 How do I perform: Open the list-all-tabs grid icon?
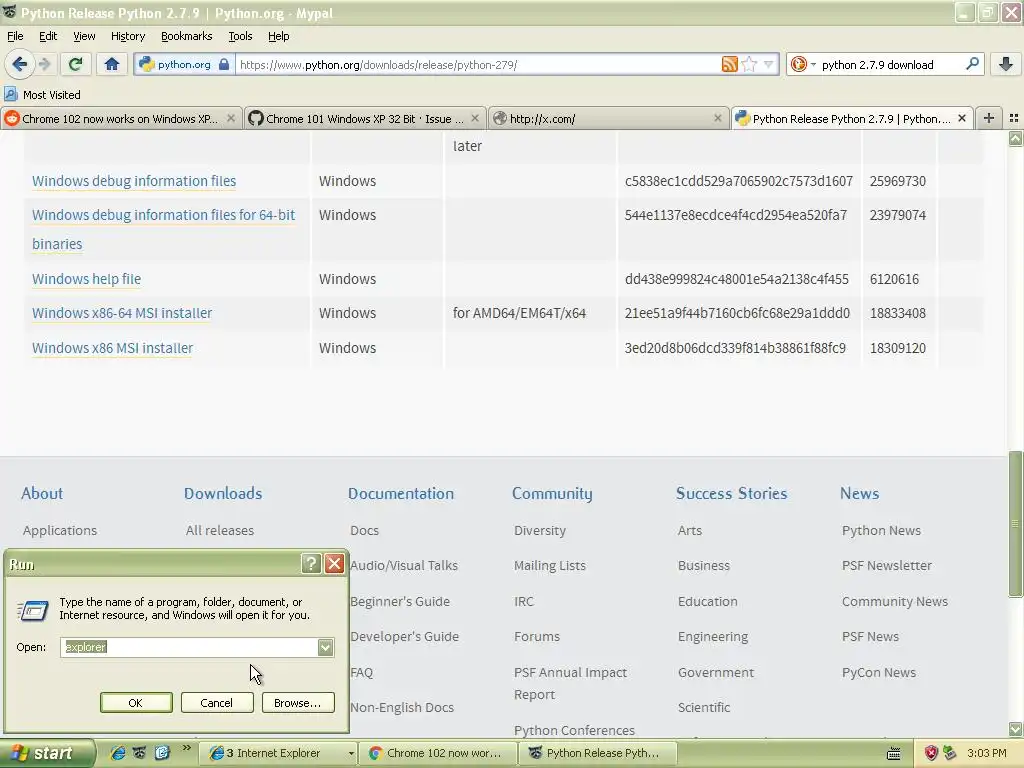[x=1014, y=118]
